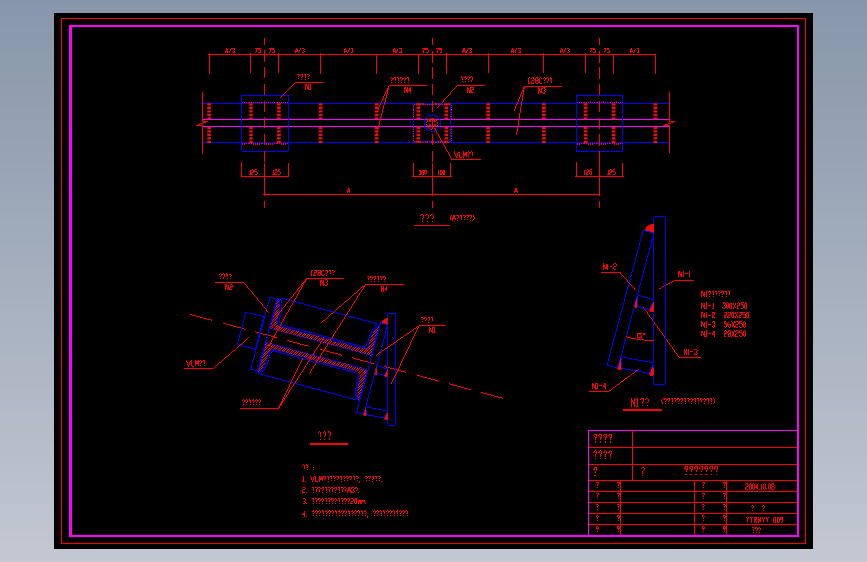Viewport: 867px width, 562px height.
Task: Select the N1?? detail view title
Action: click(640, 403)
